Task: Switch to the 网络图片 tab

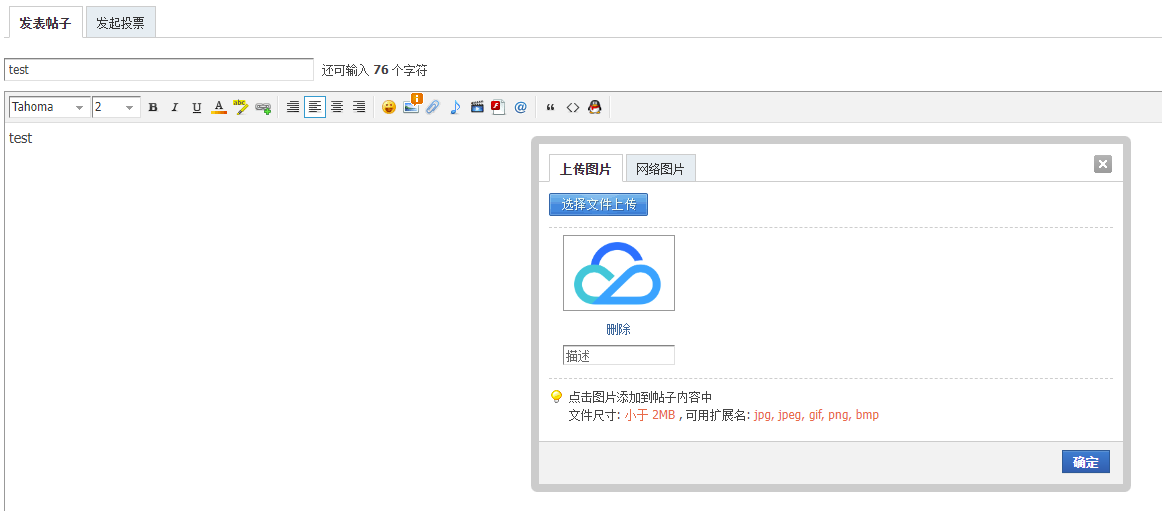Action: coord(660,169)
